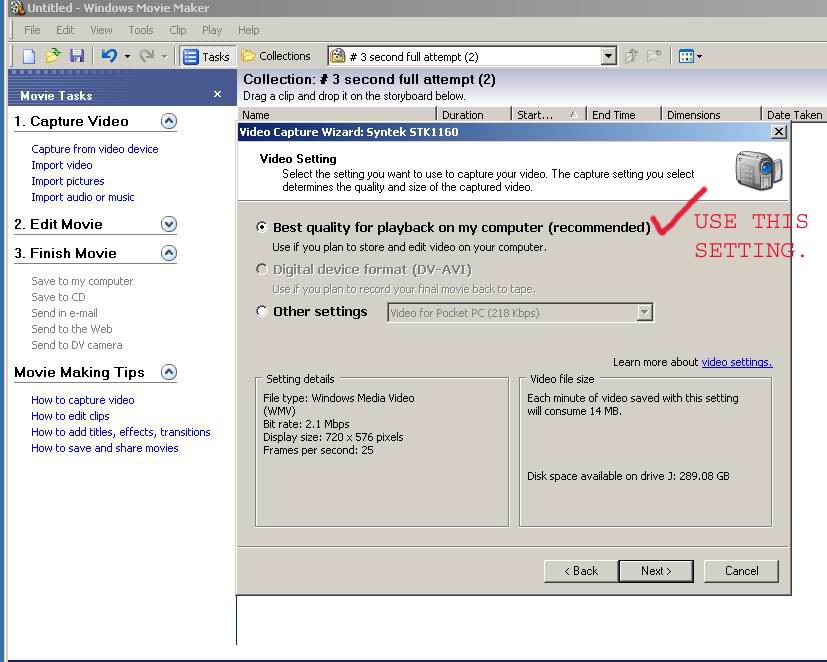Sort clips by Dimensions column header
Viewport: 827px width, 662px height.
click(711, 114)
